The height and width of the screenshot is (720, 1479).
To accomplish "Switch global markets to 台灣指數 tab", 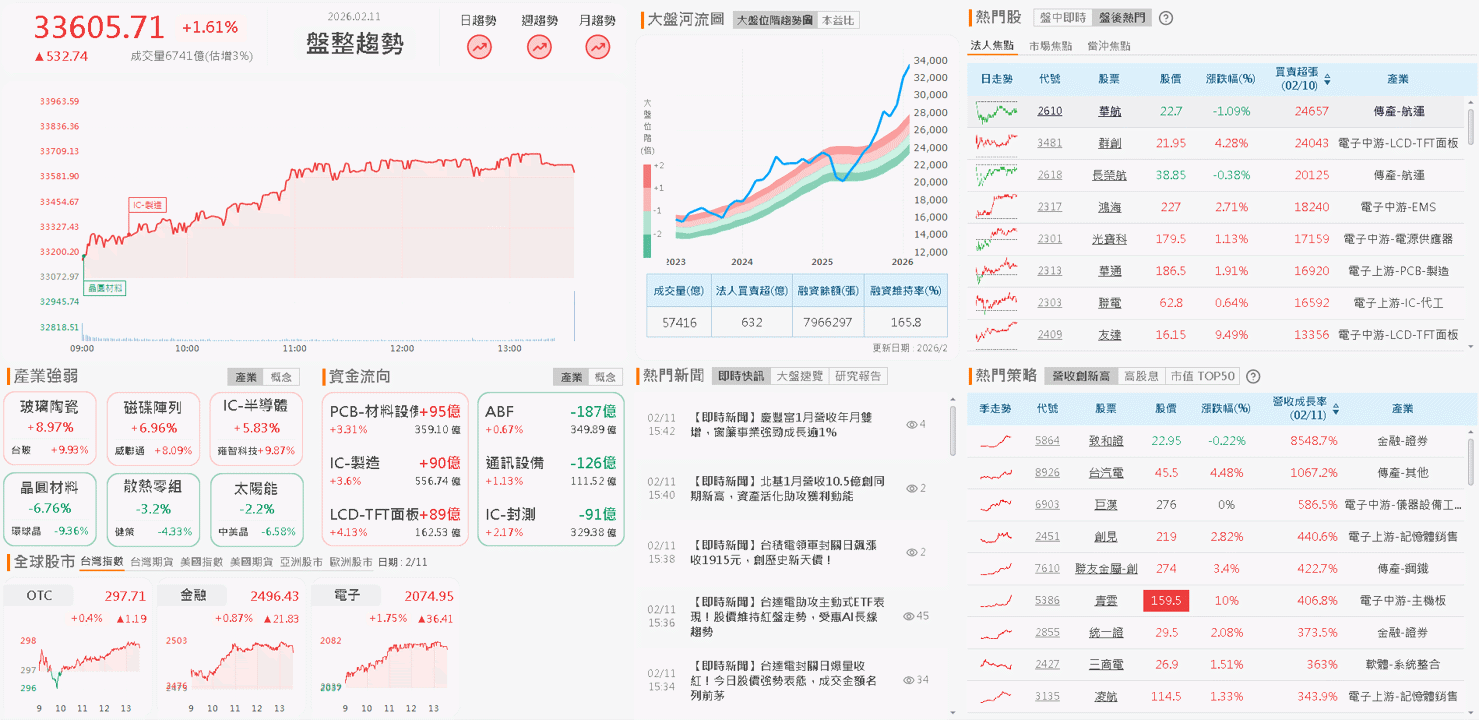I will 102,562.
